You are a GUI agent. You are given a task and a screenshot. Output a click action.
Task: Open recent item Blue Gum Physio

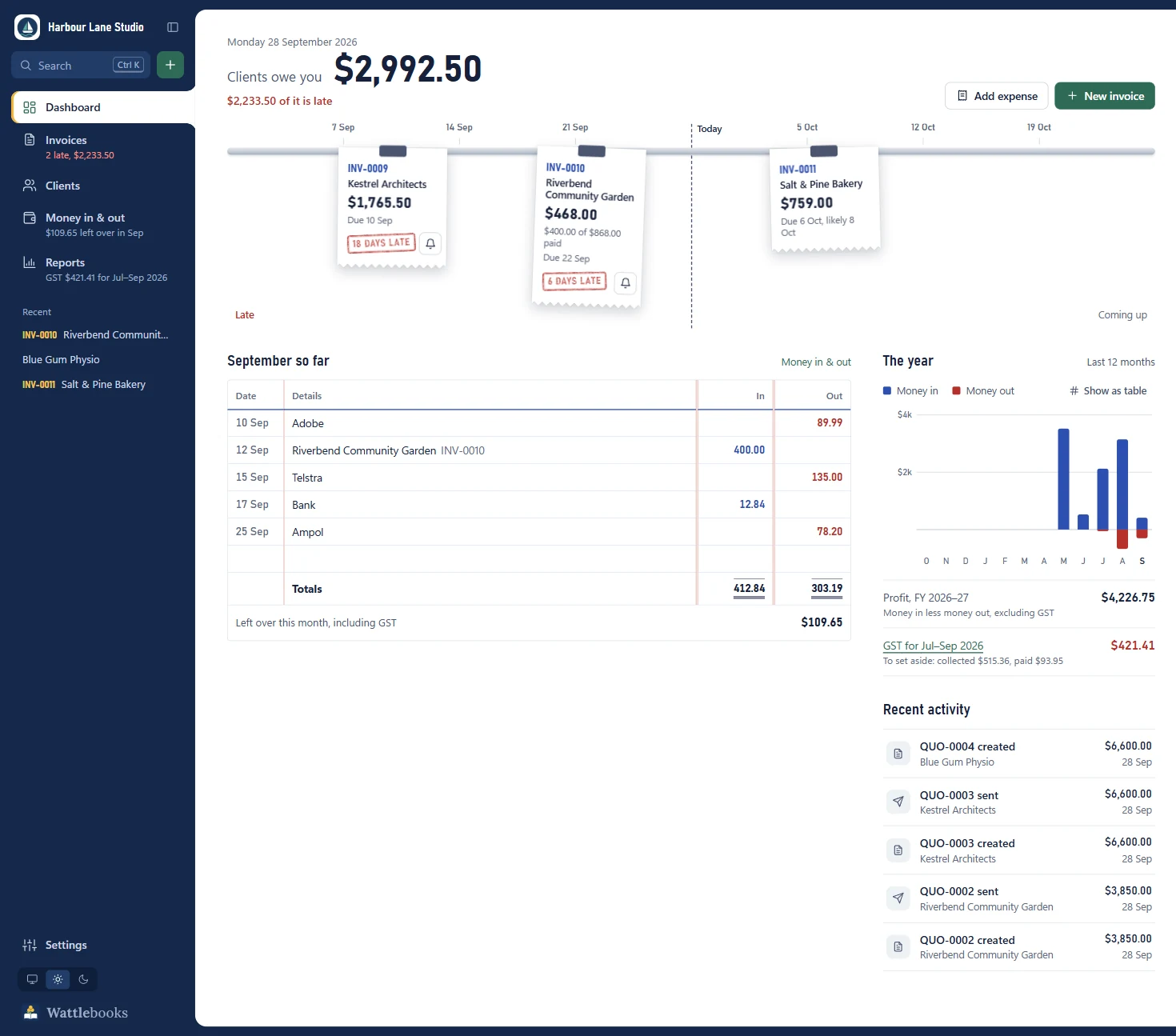coord(96,359)
